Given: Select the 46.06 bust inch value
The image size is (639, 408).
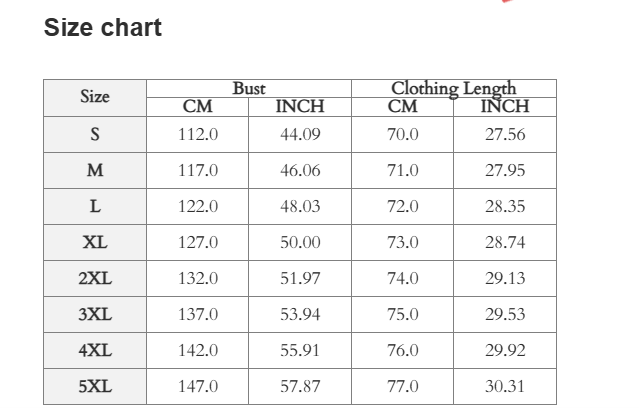Looking at the screenshot, I should click(300, 171).
